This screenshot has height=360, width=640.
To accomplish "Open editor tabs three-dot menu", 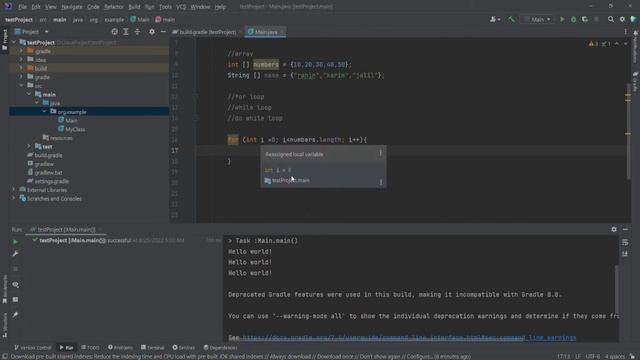I will coord(625,31).
